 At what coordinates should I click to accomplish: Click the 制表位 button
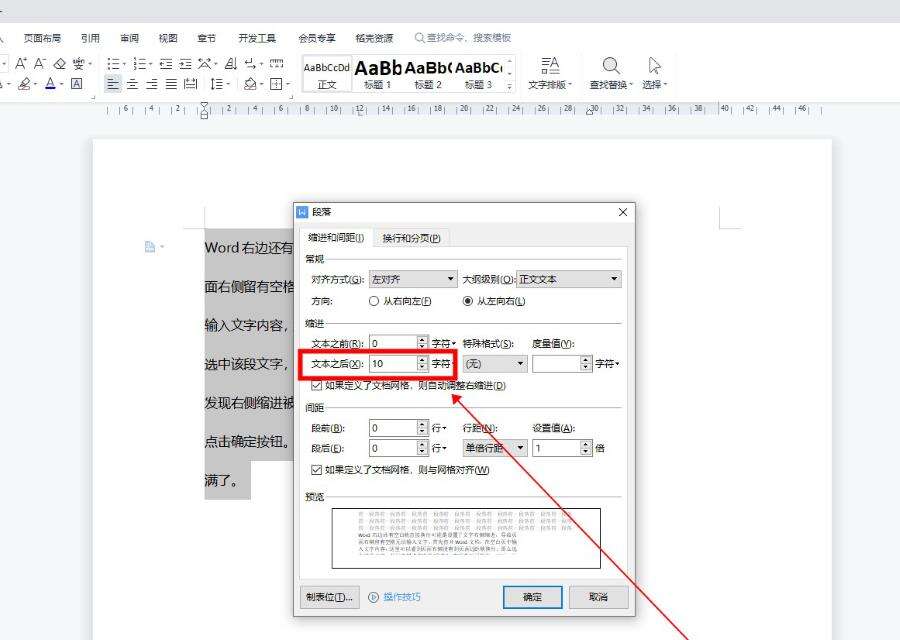(329, 597)
